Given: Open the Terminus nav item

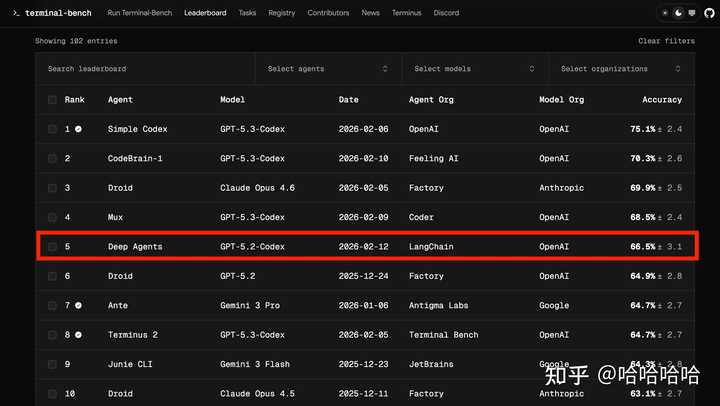Looking at the screenshot, I should 406,13.
